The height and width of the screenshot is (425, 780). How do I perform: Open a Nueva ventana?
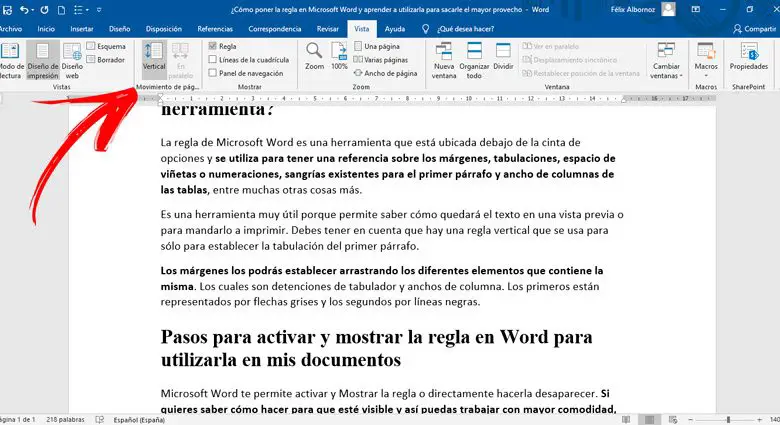pyautogui.click(x=444, y=62)
